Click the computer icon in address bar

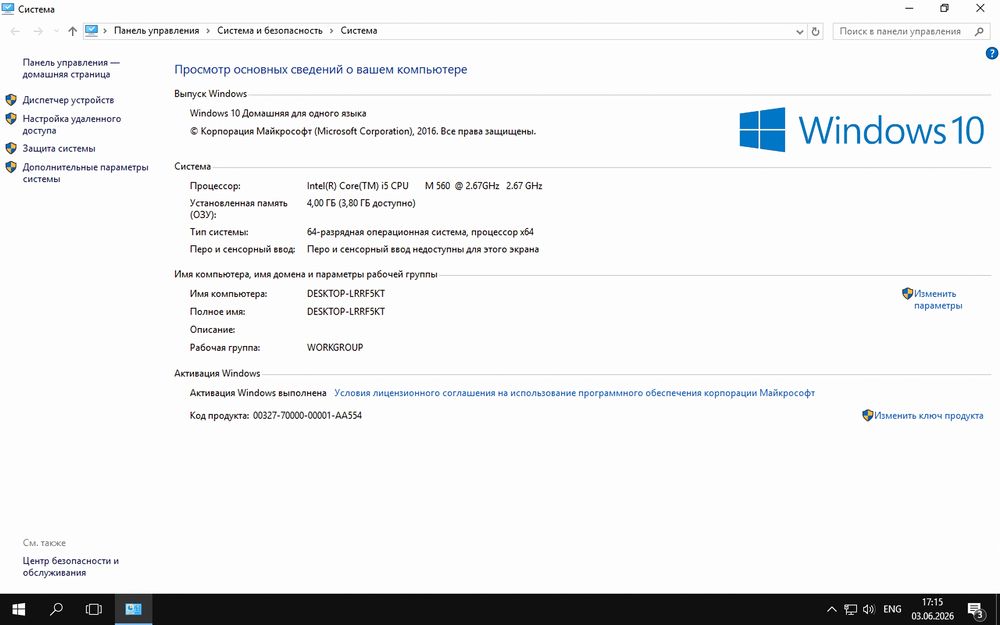[92, 30]
